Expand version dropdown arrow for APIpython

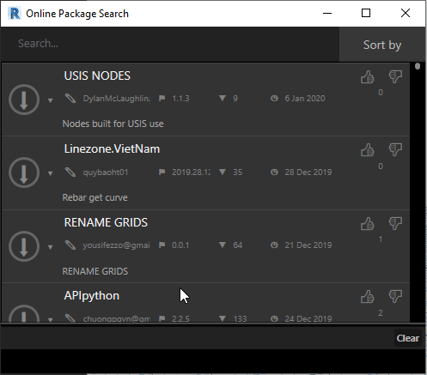(x=50, y=320)
